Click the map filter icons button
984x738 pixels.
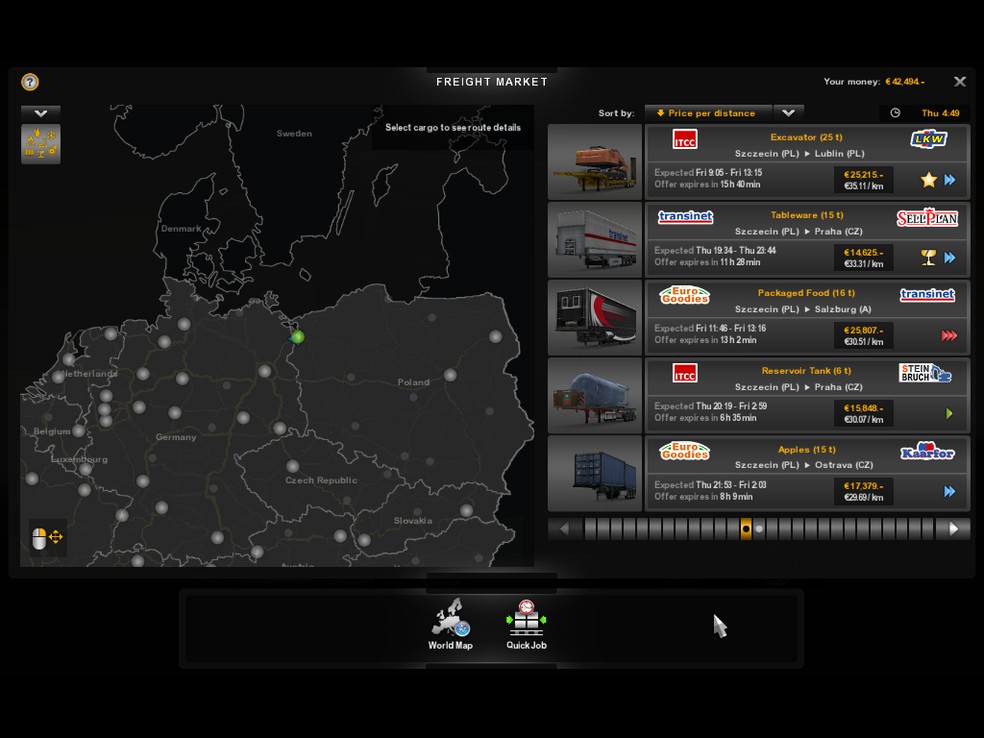(x=41, y=144)
